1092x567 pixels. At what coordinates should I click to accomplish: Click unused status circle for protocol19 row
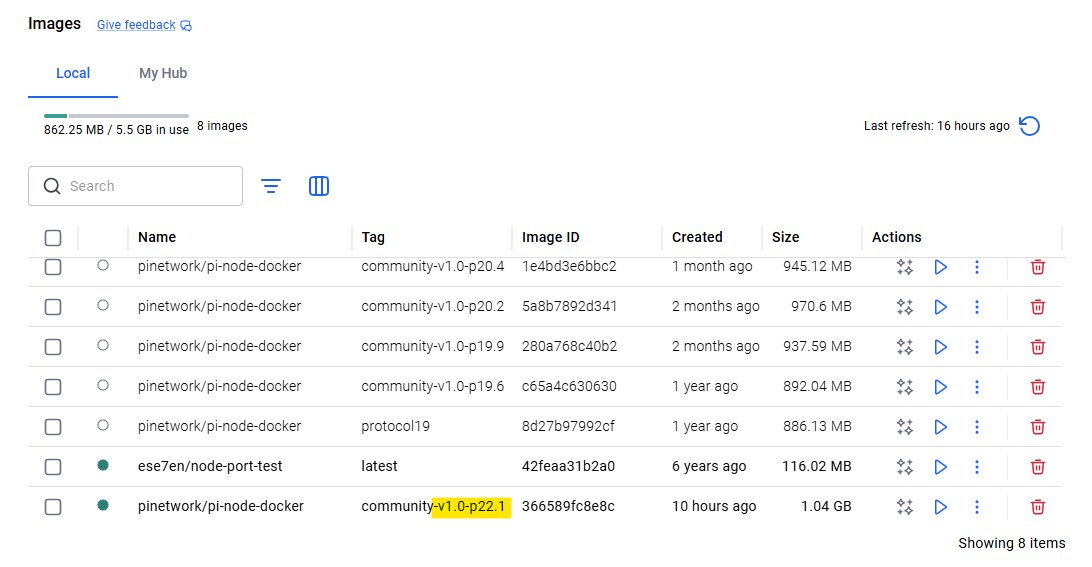pyautogui.click(x=103, y=425)
